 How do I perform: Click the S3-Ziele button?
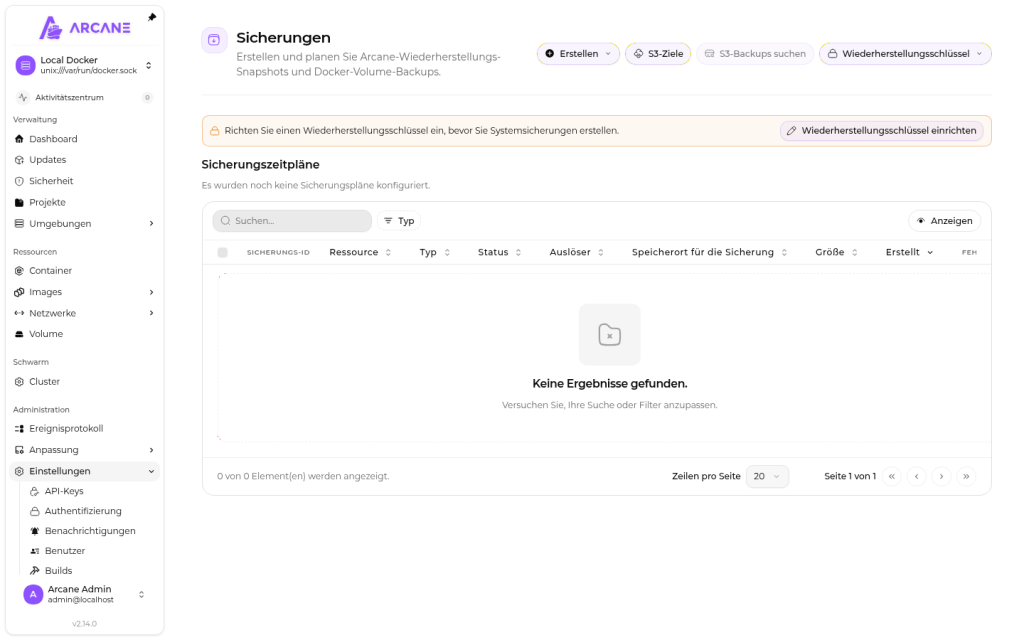pos(658,54)
